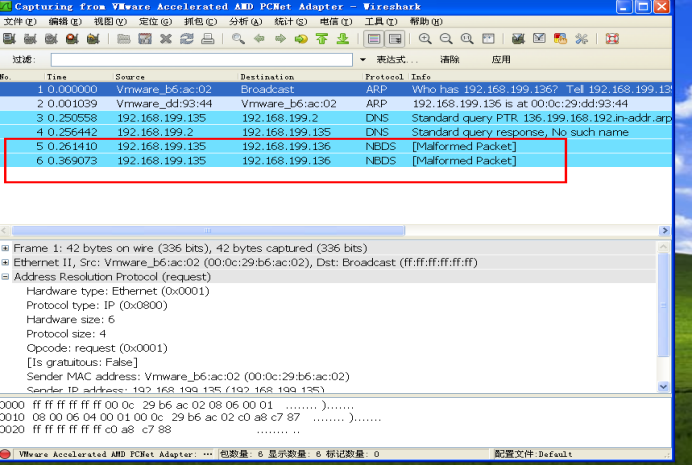Viewport: 692px width, 465px height.
Task: Select packet 4 DNS query response row
Action: click(336, 132)
